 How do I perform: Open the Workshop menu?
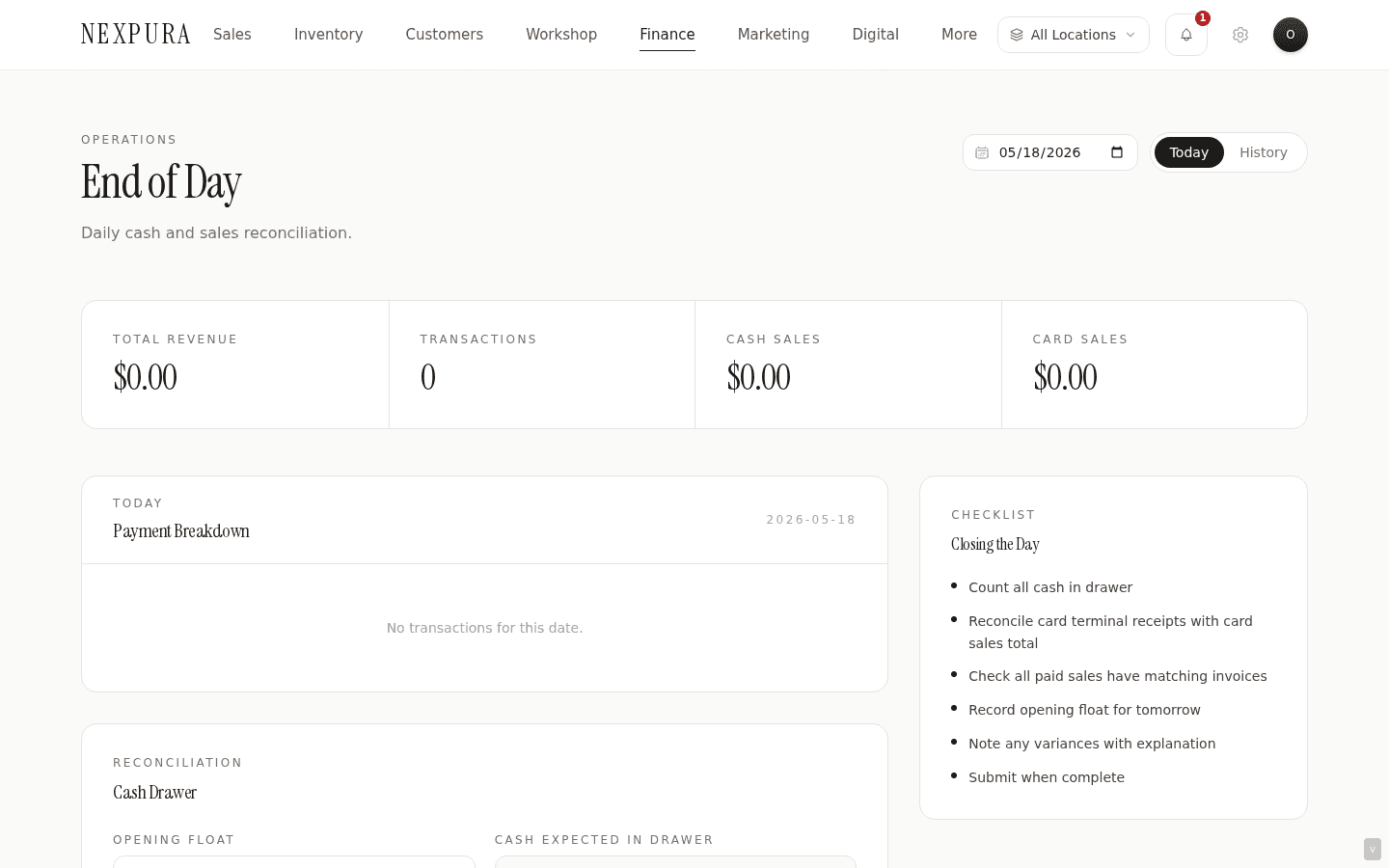[561, 35]
